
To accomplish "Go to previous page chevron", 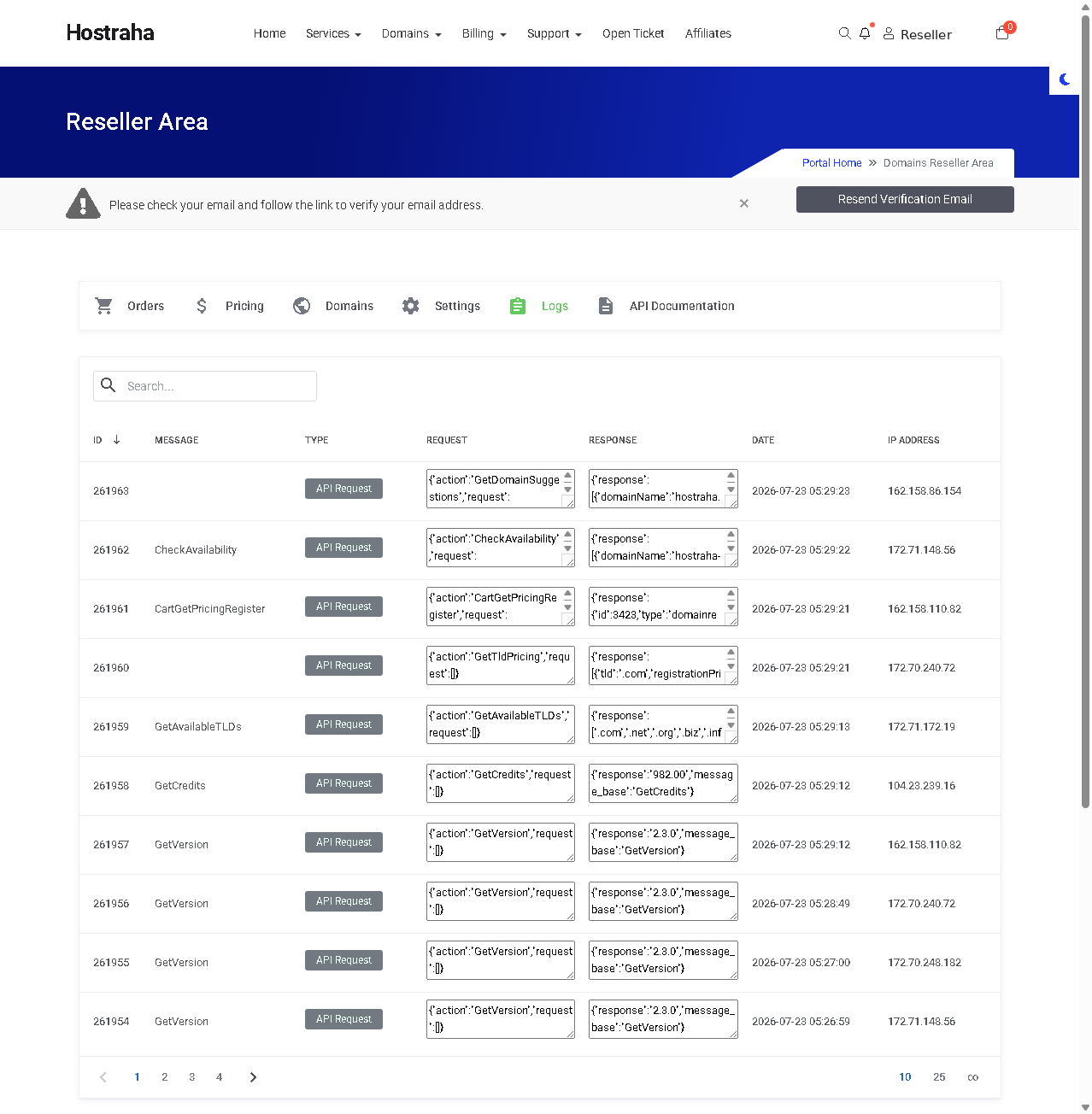I will (103, 1077).
